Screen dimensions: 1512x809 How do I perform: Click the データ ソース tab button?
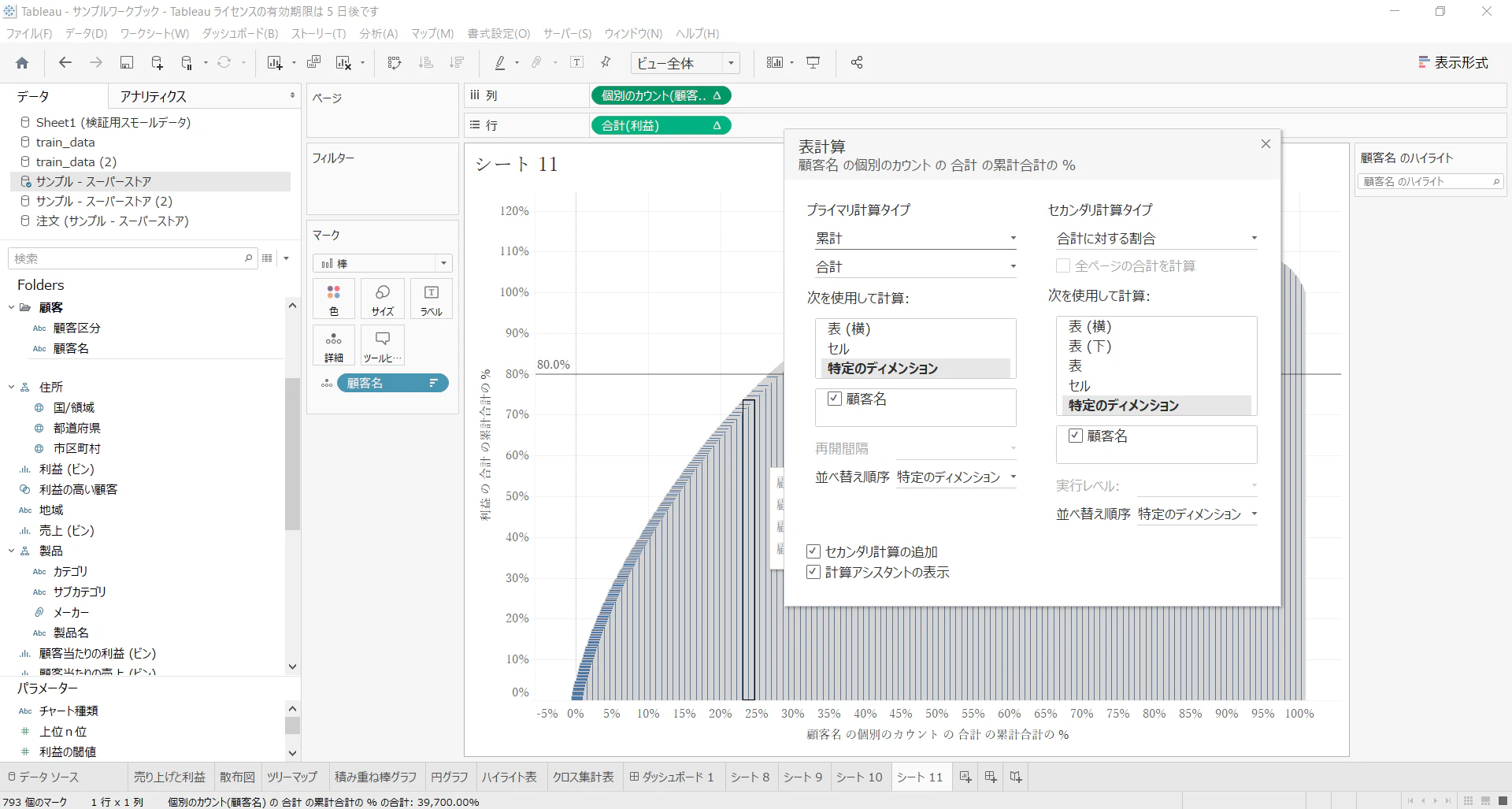coord(43,777)
